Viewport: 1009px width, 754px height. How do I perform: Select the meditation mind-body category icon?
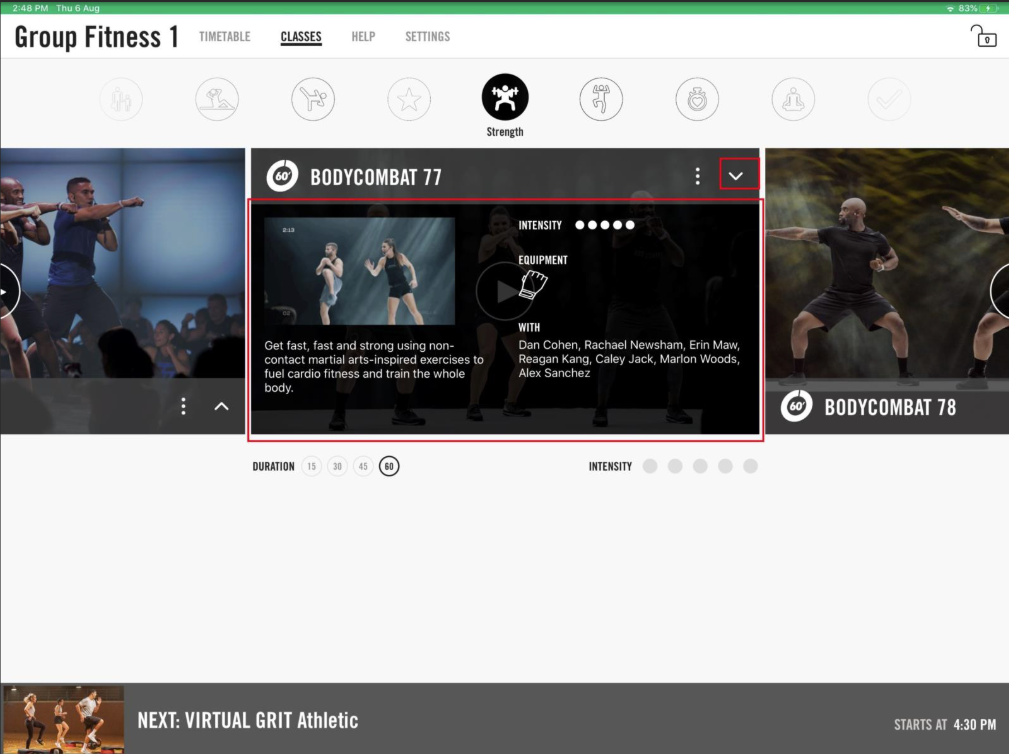coord(793,100)
